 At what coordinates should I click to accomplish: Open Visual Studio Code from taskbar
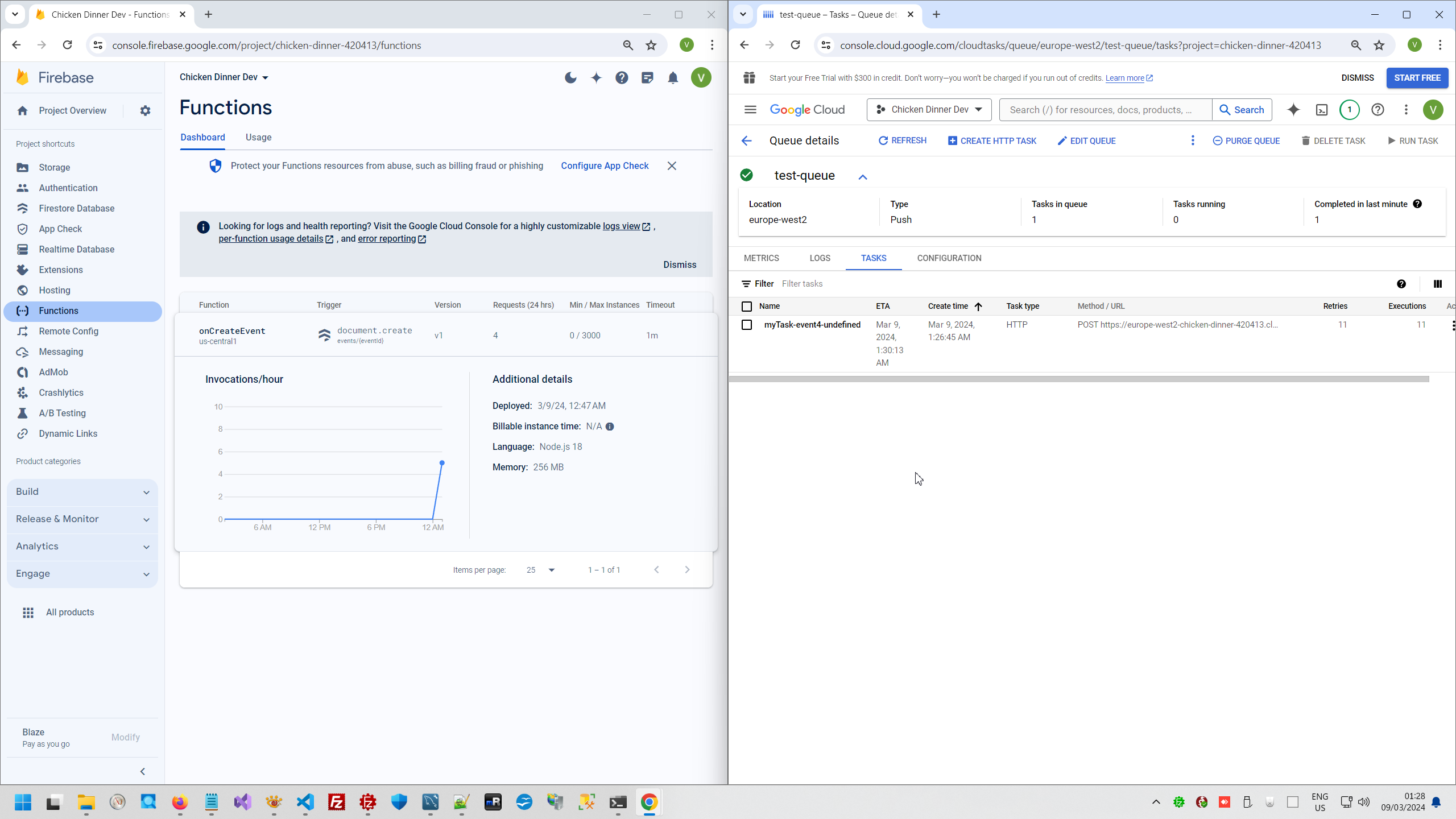pyautogui.click(x=305, y=802)
